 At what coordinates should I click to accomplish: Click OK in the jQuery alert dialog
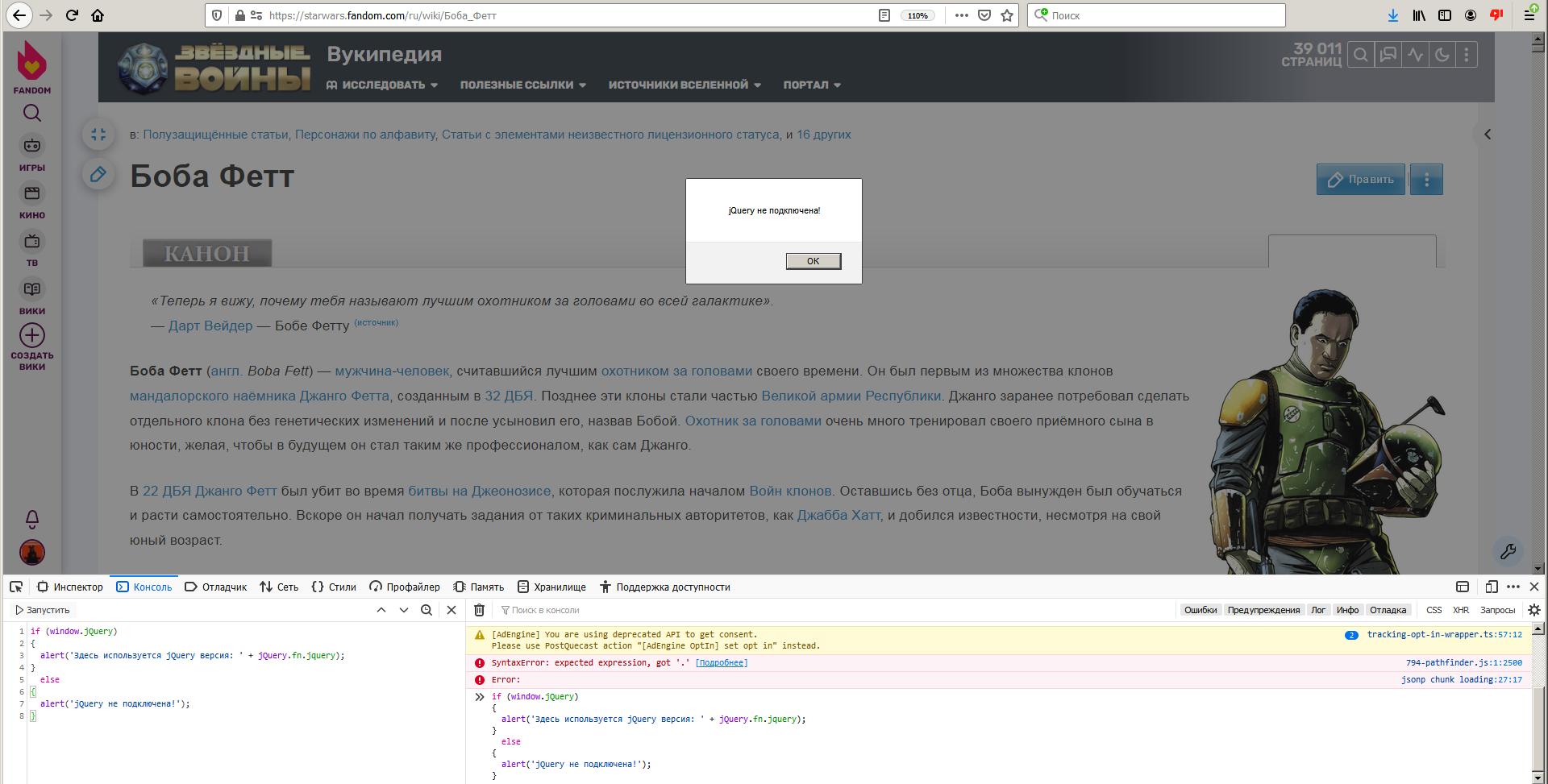(813, 261)
